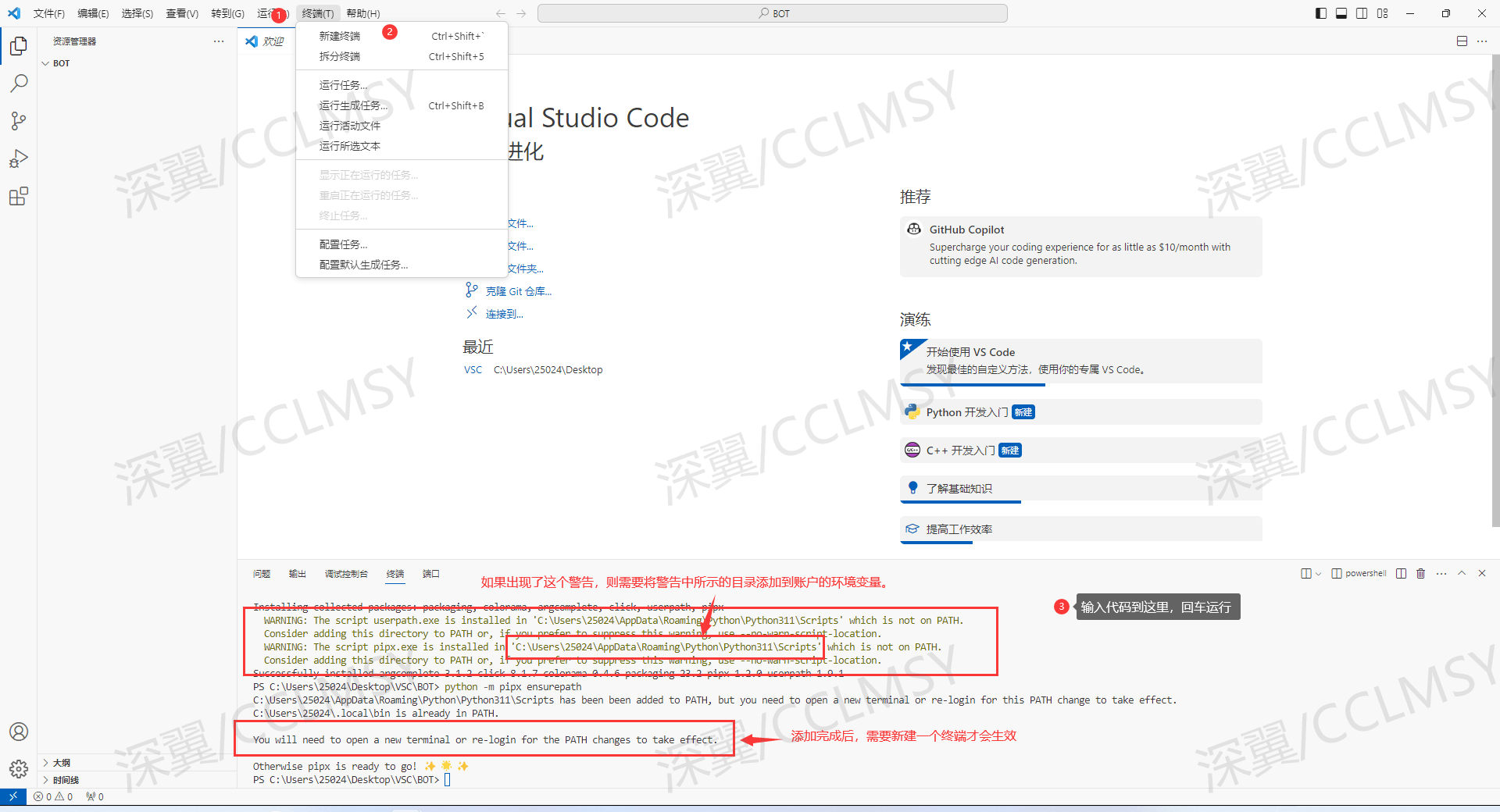Open the 转到(G) menu
Image resolution: width=1500 pixels, height=812 pixels.
[x=227, y=13]
